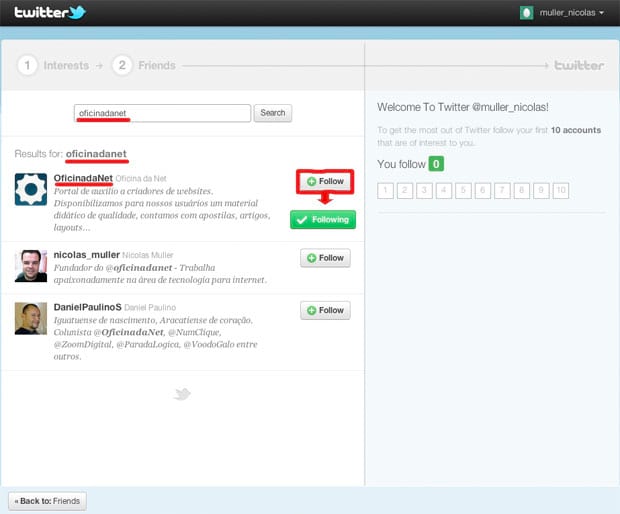Click the Twitter logo in header
620x514 pixels.
click(x=50, y=13)
